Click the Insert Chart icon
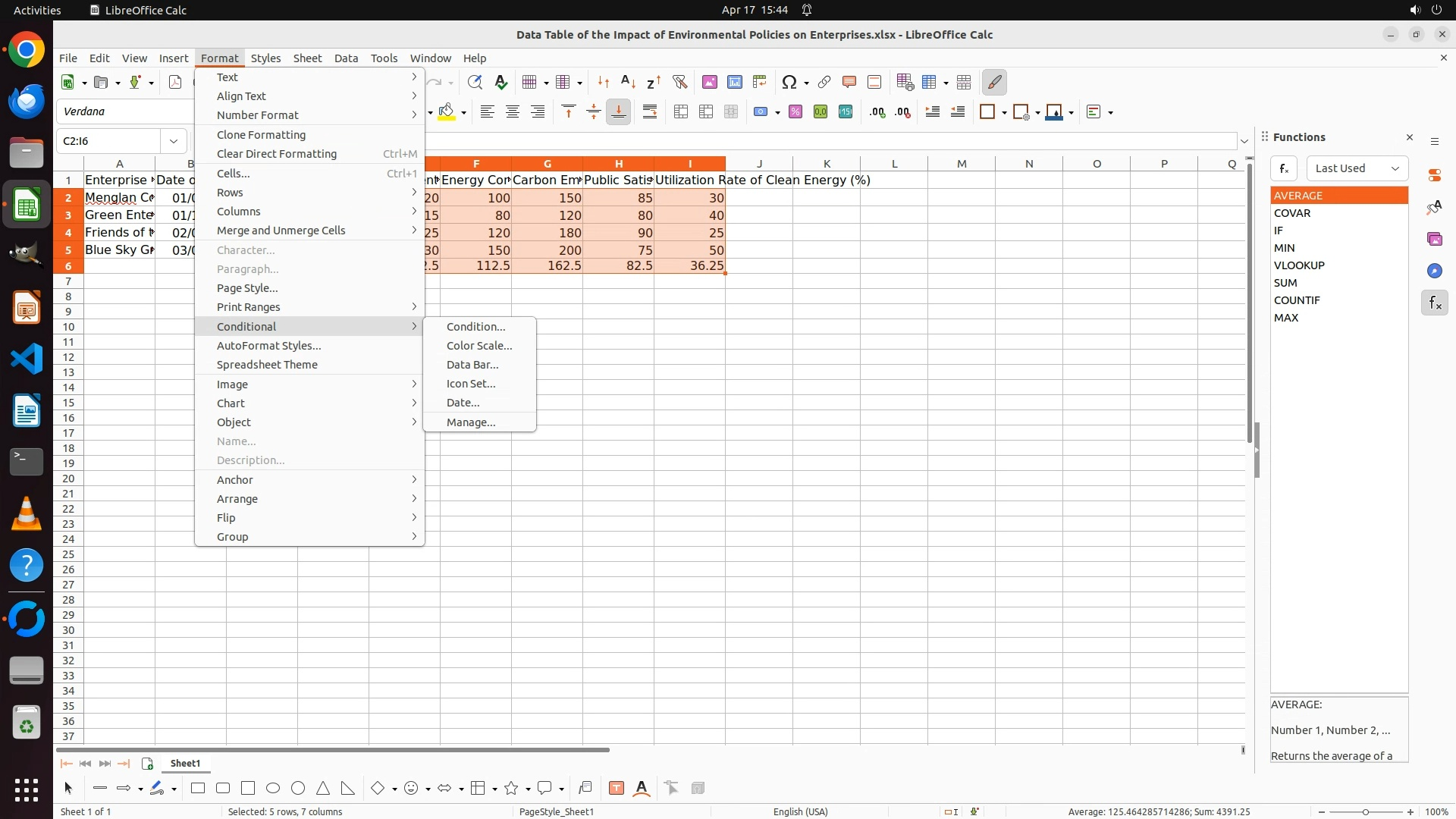Image resolution: width=1456 pixels, height=819 pixels. tap(735, 82)
